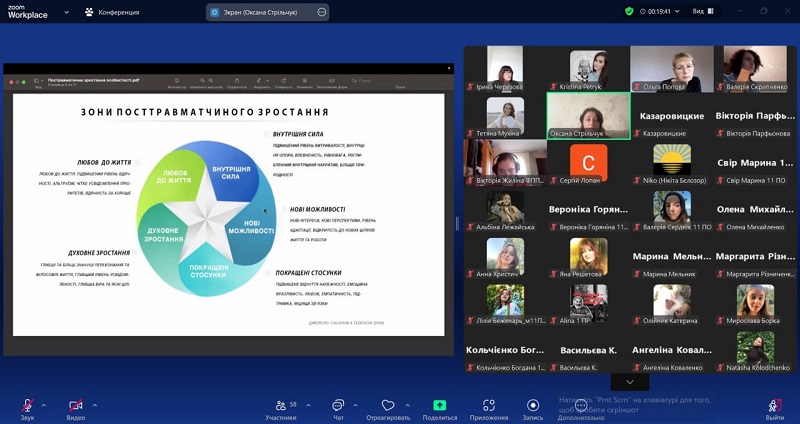The width and height of the screenshot is (800, 424).
Task: Click Валерія Сердюк 11 ПО tile
Action: click(671, 210)
